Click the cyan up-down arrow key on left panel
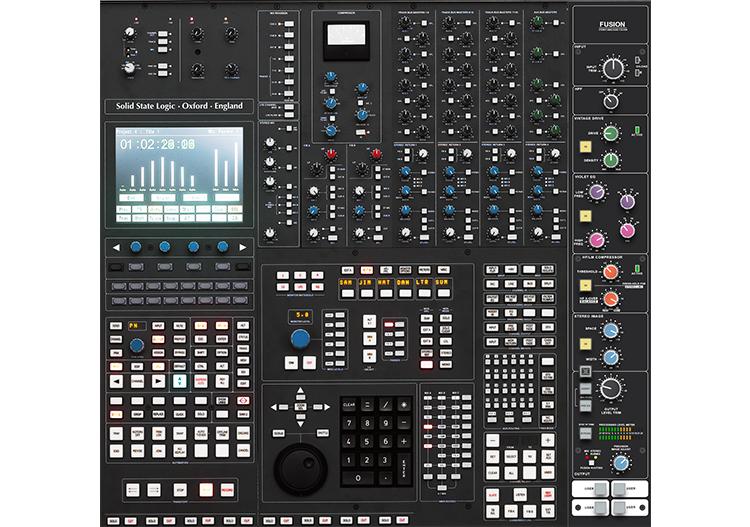 point(179,381)
